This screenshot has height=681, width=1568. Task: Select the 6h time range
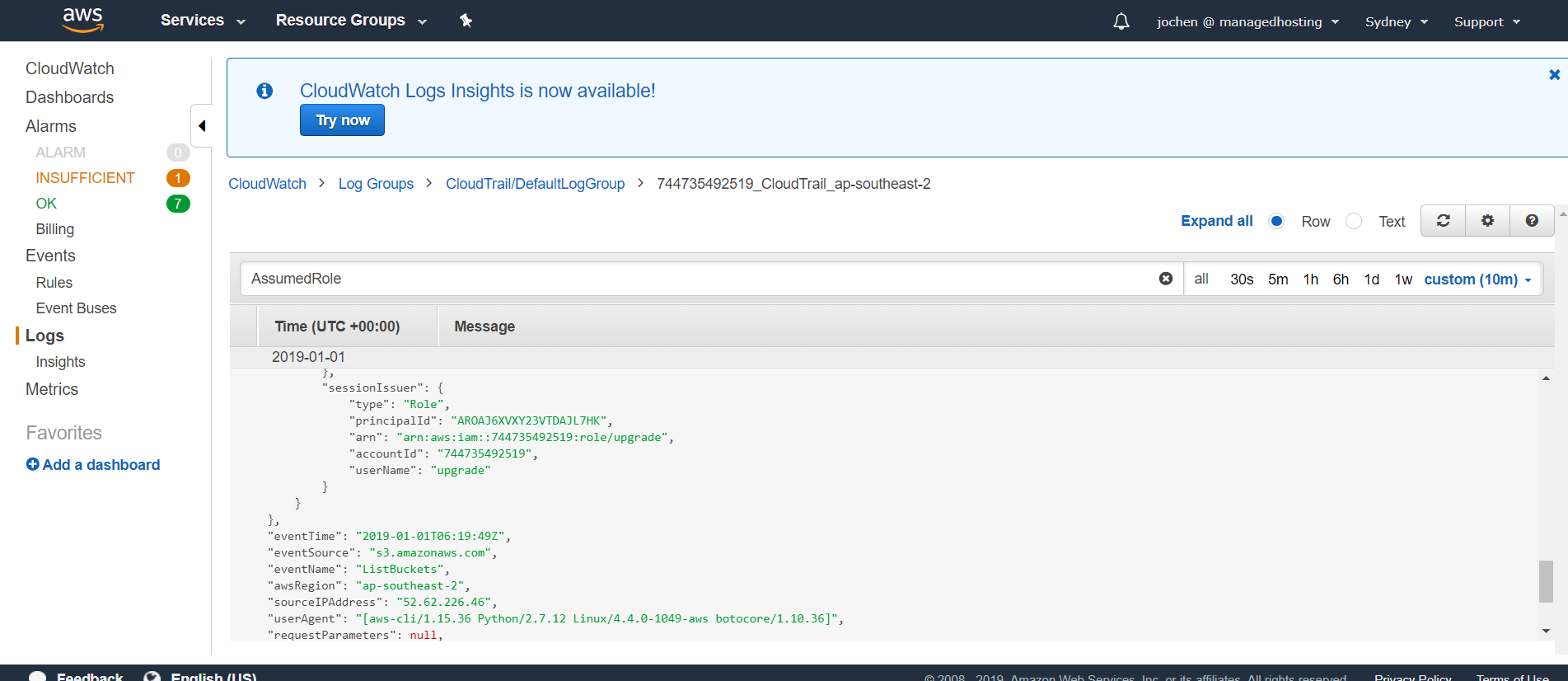(x=1341, y=279)
